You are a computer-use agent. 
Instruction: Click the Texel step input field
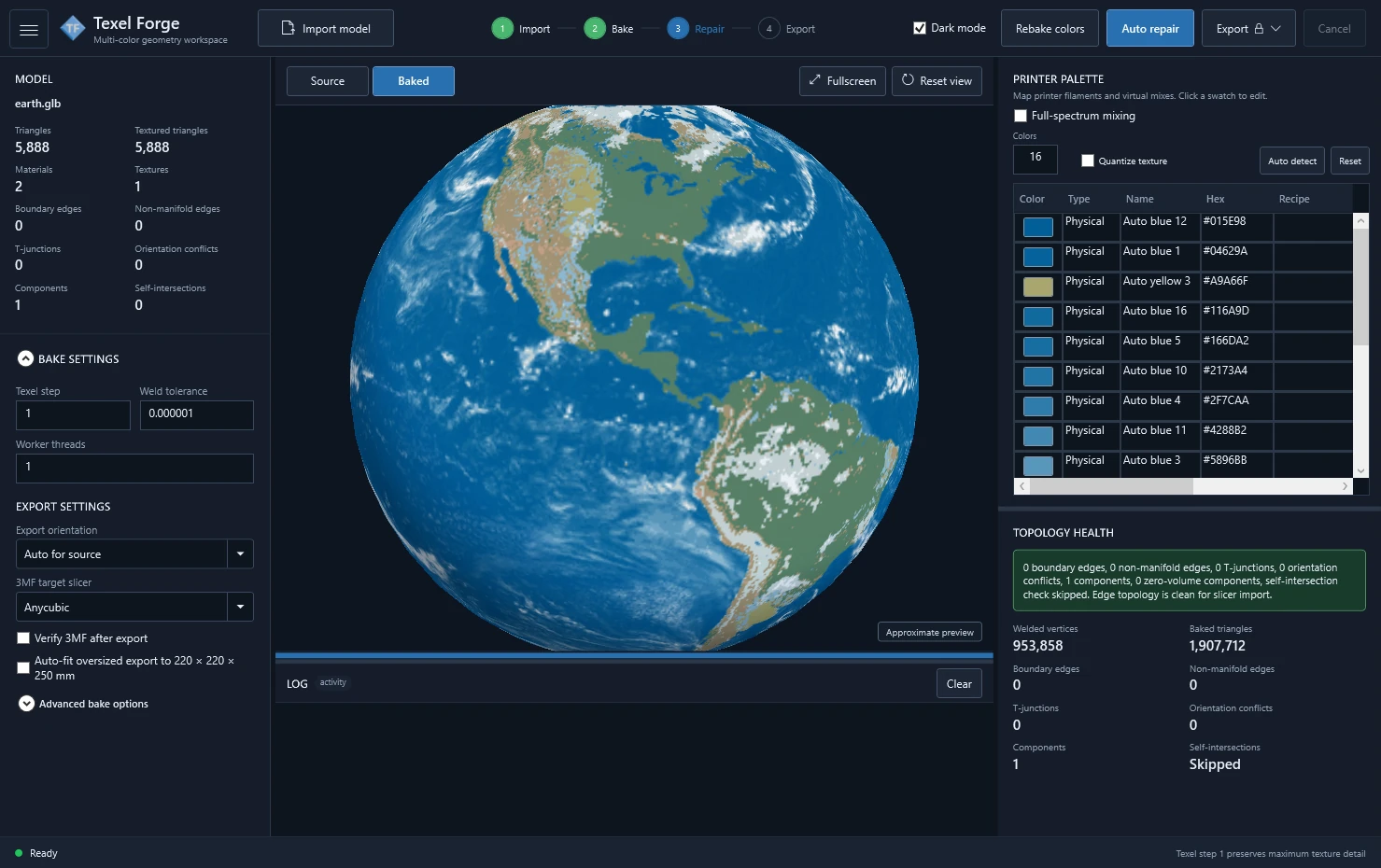point(73,414)
